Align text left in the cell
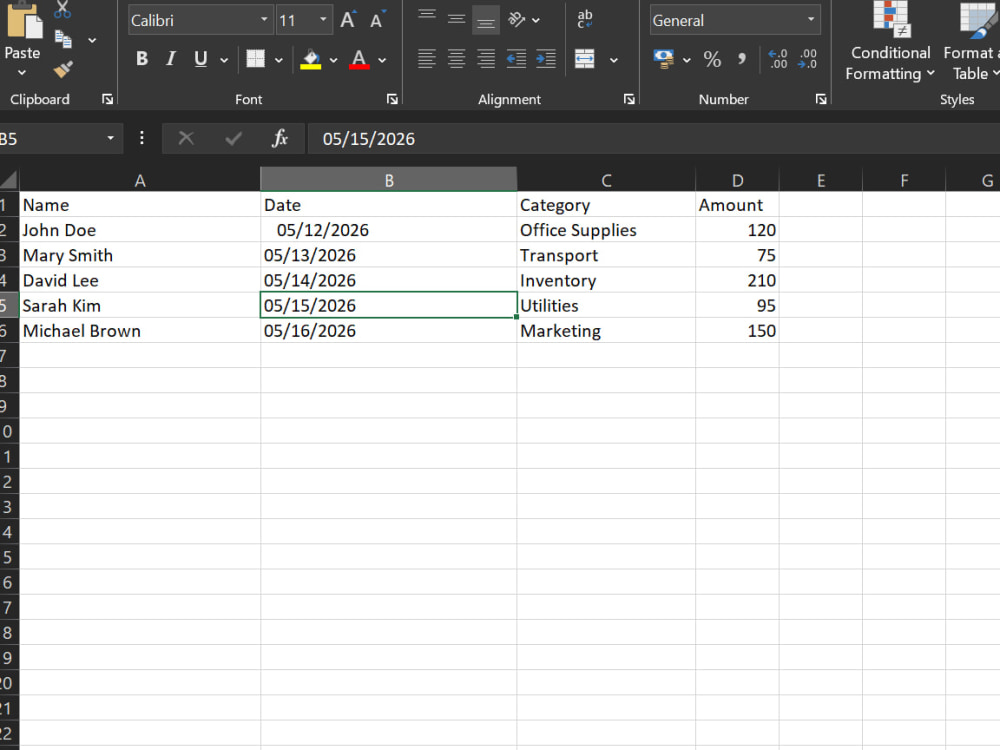Viewport: 1000px width, 750px height. pyautogui.click(x=427, y=59)
